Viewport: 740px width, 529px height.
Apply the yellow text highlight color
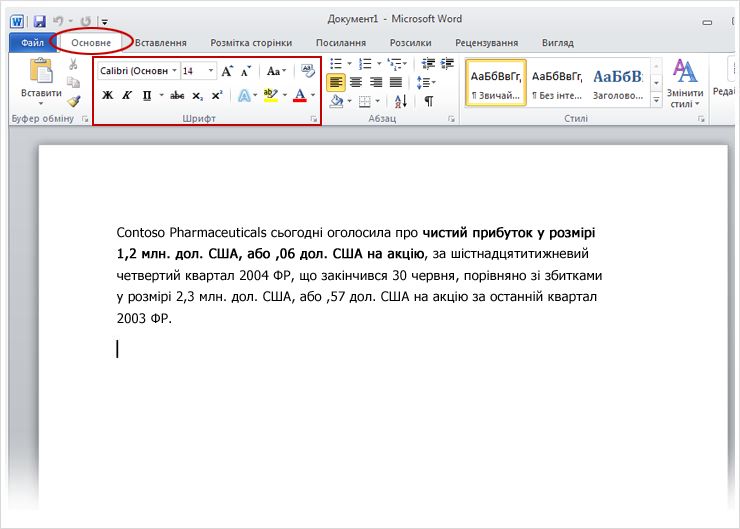[x=271, y=95]
